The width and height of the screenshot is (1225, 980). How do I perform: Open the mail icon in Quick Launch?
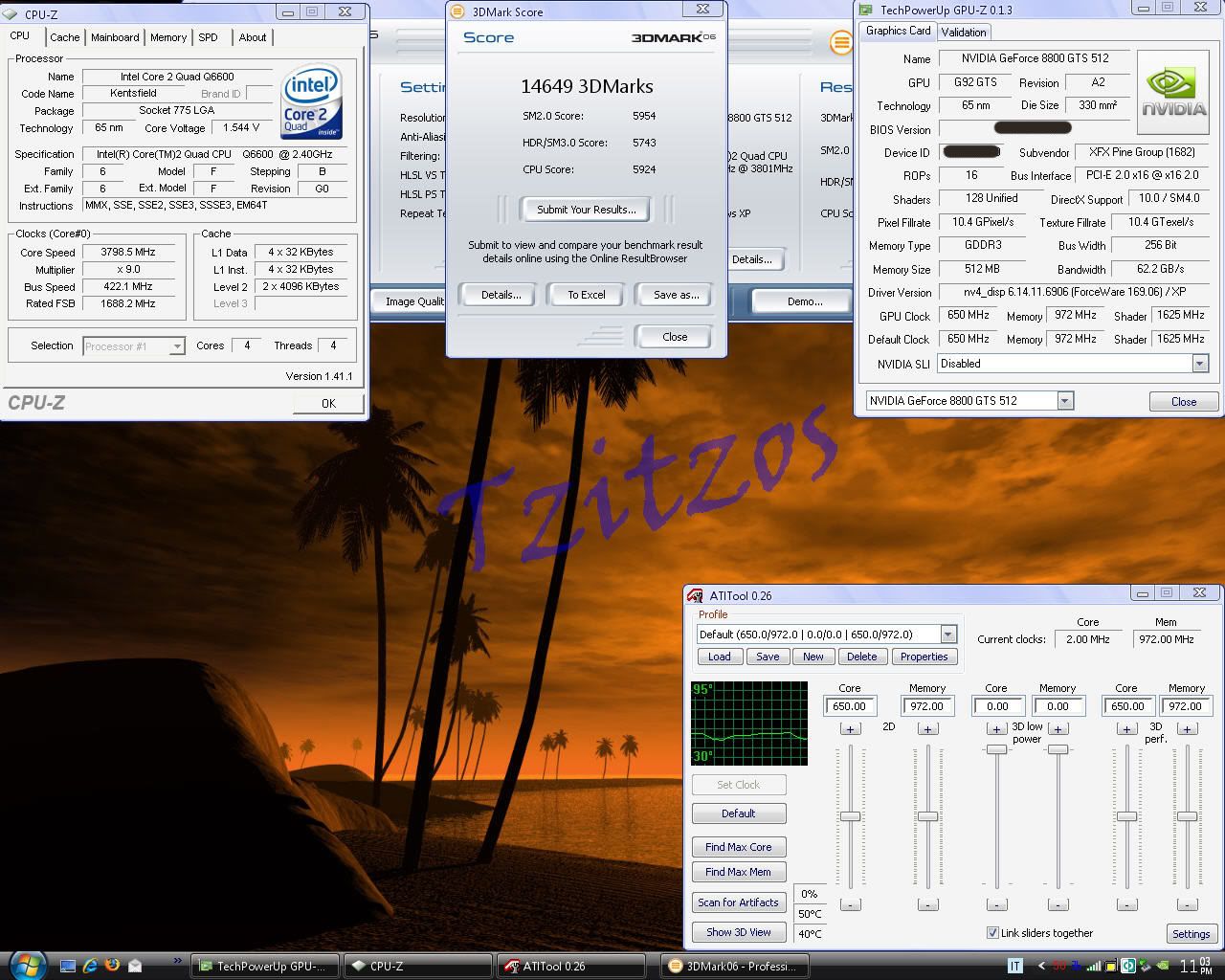135,966
